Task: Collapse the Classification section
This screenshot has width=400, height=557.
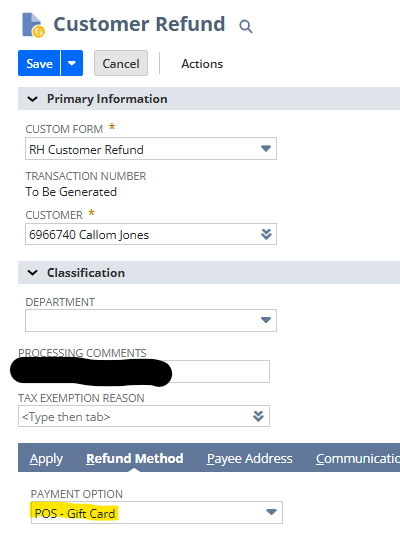Action: click(32, 273)
